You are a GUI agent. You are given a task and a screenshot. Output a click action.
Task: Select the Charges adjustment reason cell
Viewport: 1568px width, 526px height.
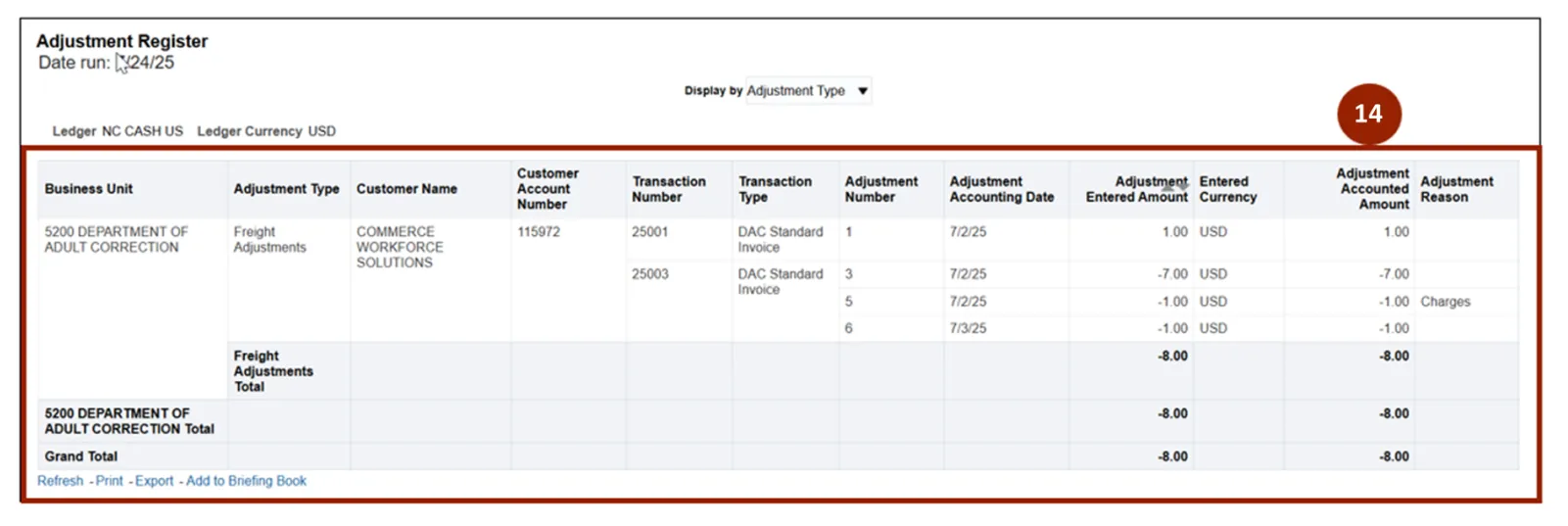[x=1446, y=302]
